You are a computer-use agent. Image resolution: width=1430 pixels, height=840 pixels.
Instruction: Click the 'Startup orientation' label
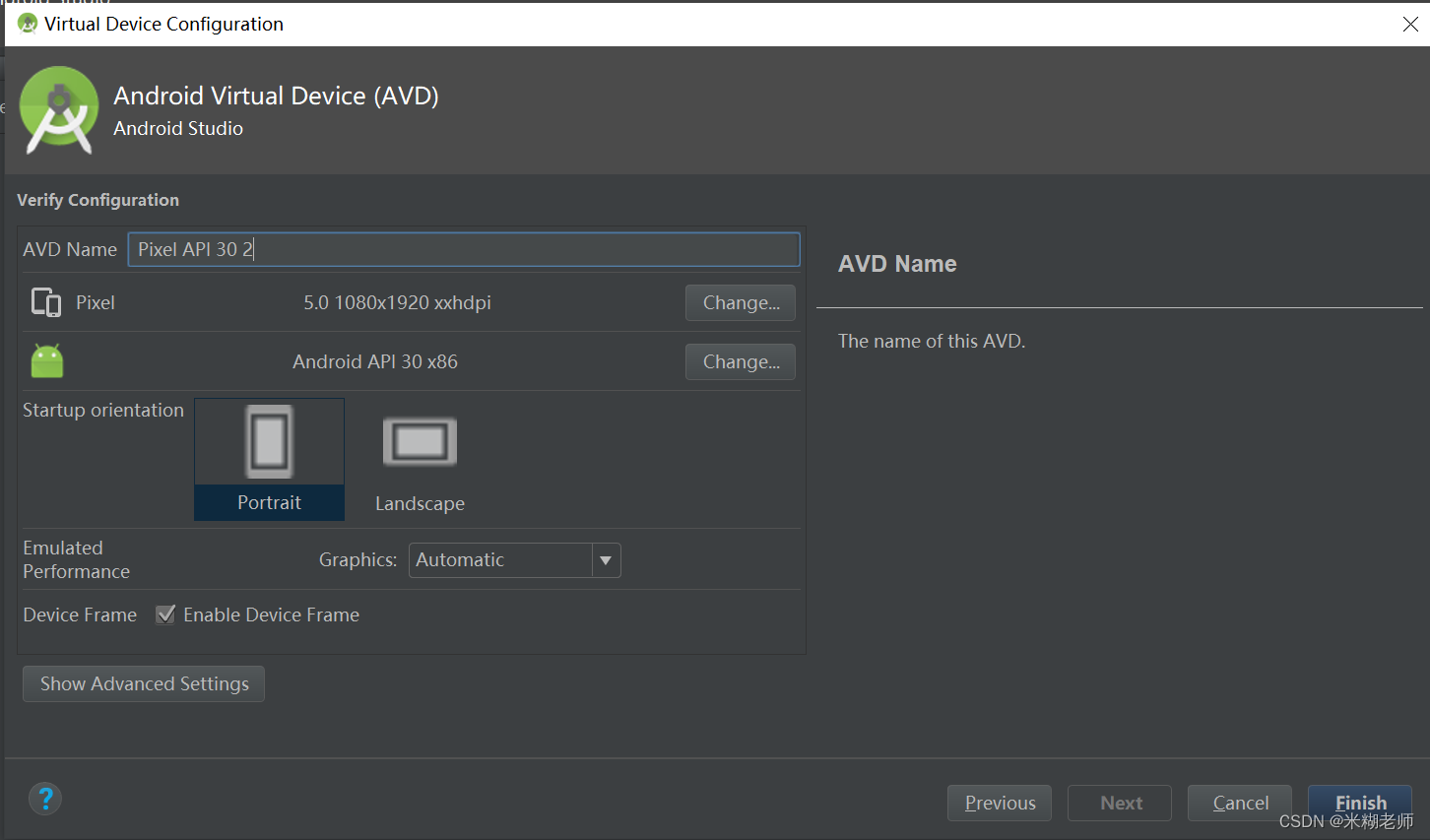point(103,410)
